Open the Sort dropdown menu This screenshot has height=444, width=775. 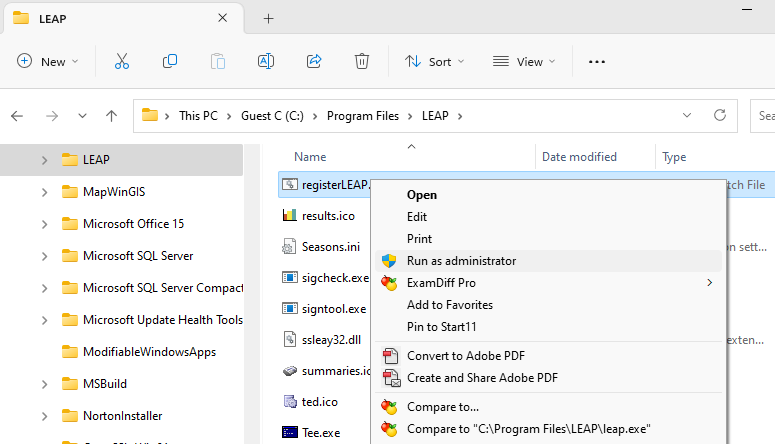[434, 61]
